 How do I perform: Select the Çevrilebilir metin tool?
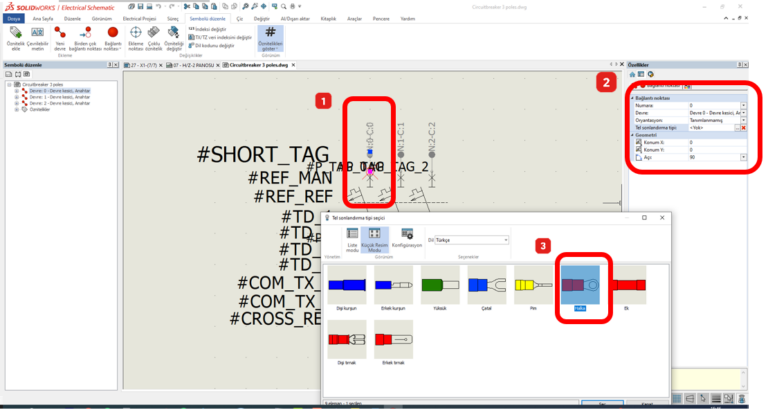pyautogui.click(x=36, y=36)
